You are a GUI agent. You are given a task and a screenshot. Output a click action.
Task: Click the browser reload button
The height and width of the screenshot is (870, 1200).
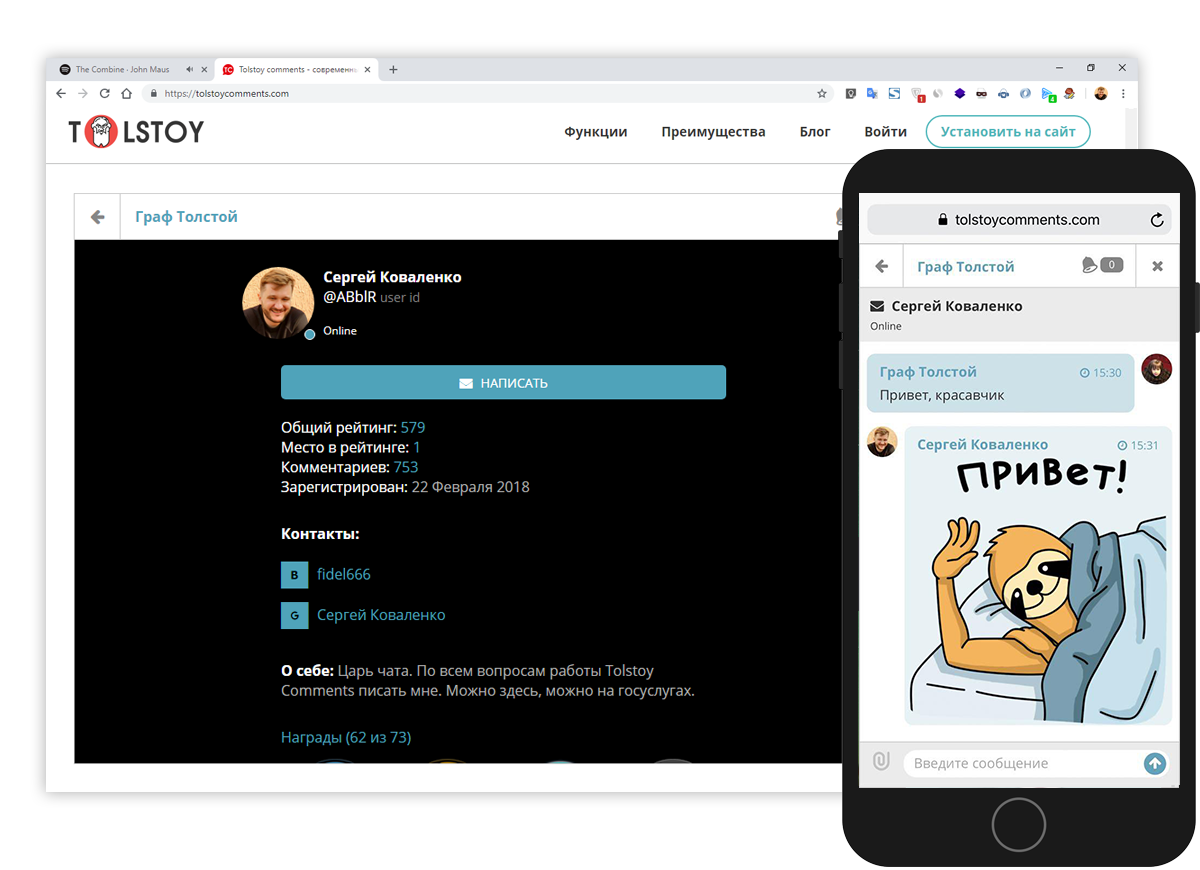click(x=104, y=93)
